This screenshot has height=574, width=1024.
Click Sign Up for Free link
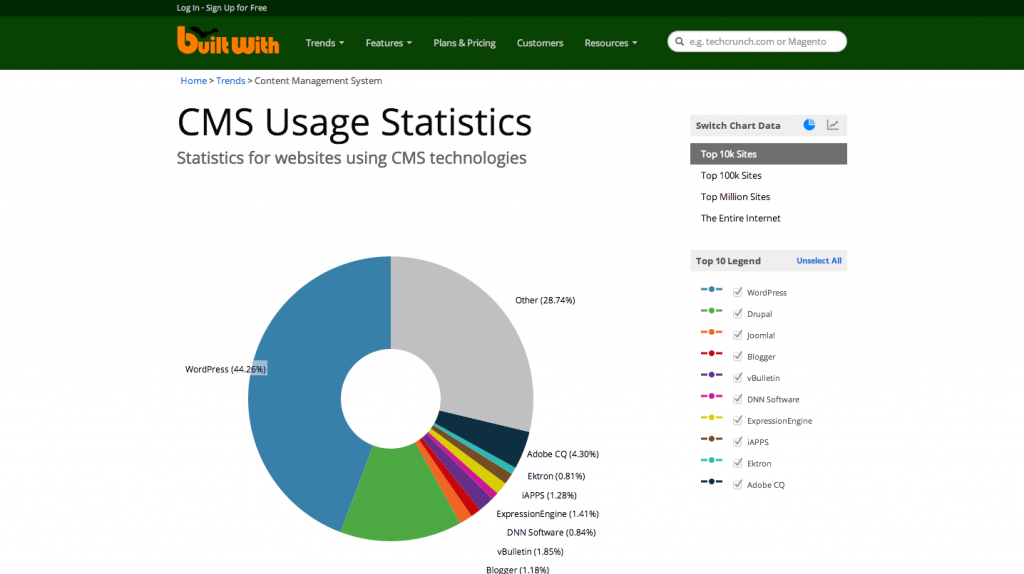tap(236, 8)
